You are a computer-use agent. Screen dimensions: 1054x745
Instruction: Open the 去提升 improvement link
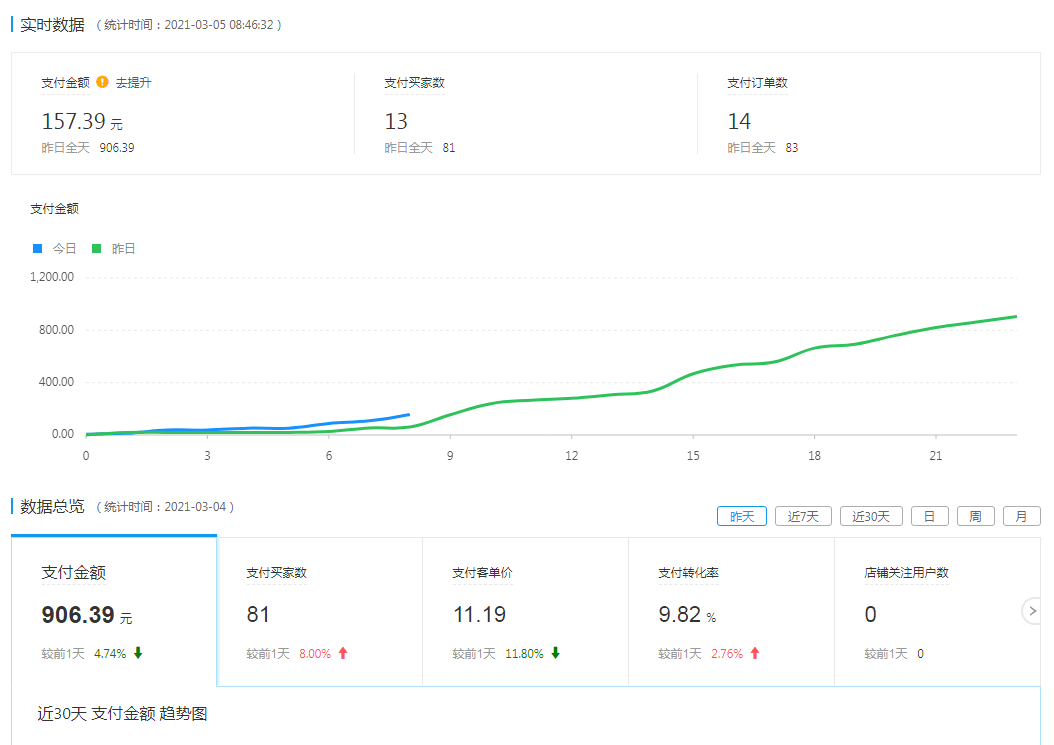(x=133, y=83)
